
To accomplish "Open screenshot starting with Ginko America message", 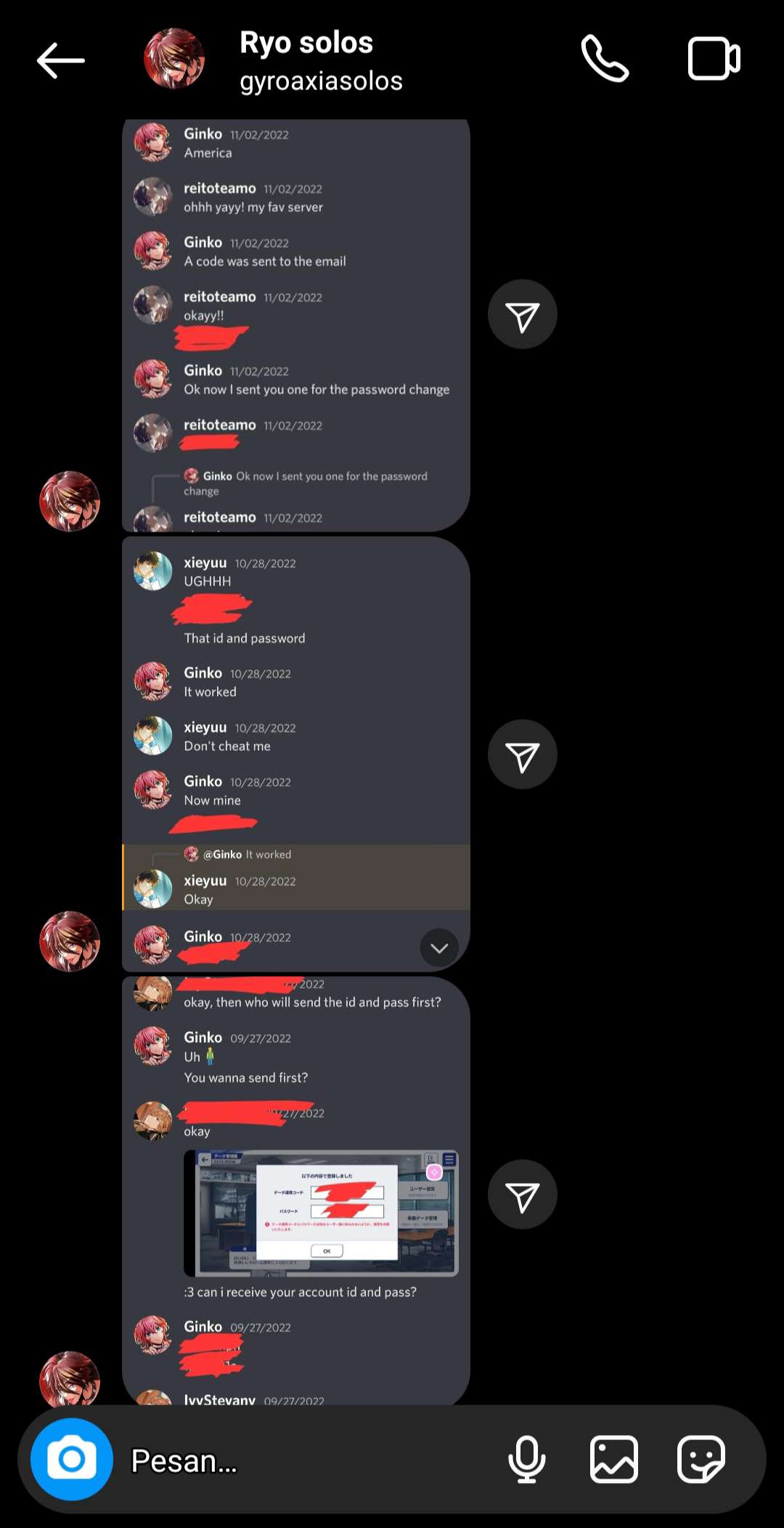I will click(x=296, y=325).
